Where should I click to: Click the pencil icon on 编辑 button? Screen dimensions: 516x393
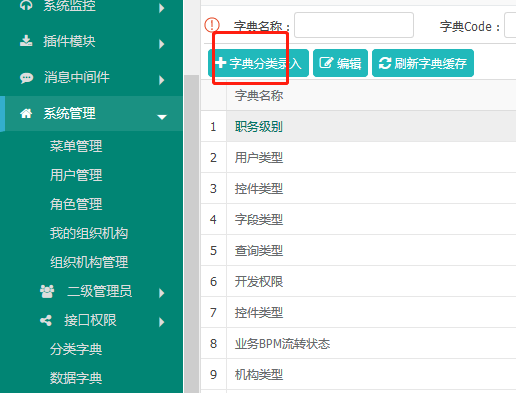(326, 63)
